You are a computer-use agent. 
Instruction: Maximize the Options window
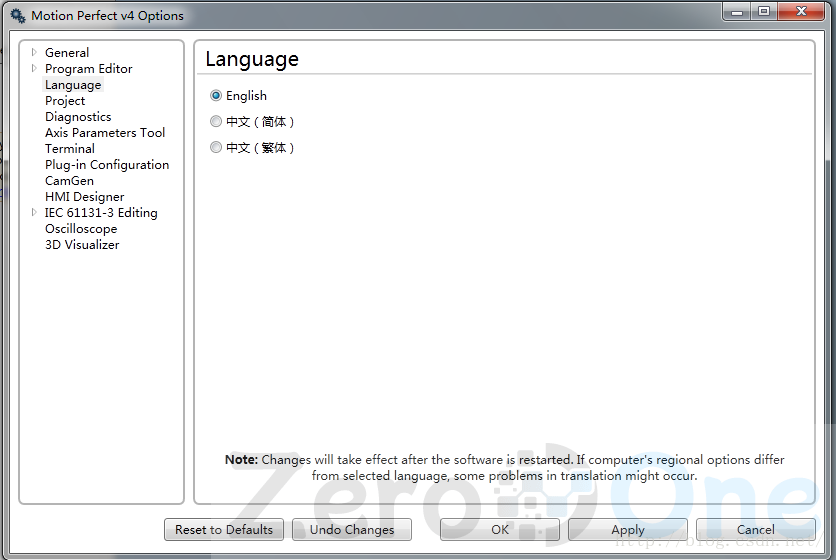pyautogui.click(x=764, y=11)
